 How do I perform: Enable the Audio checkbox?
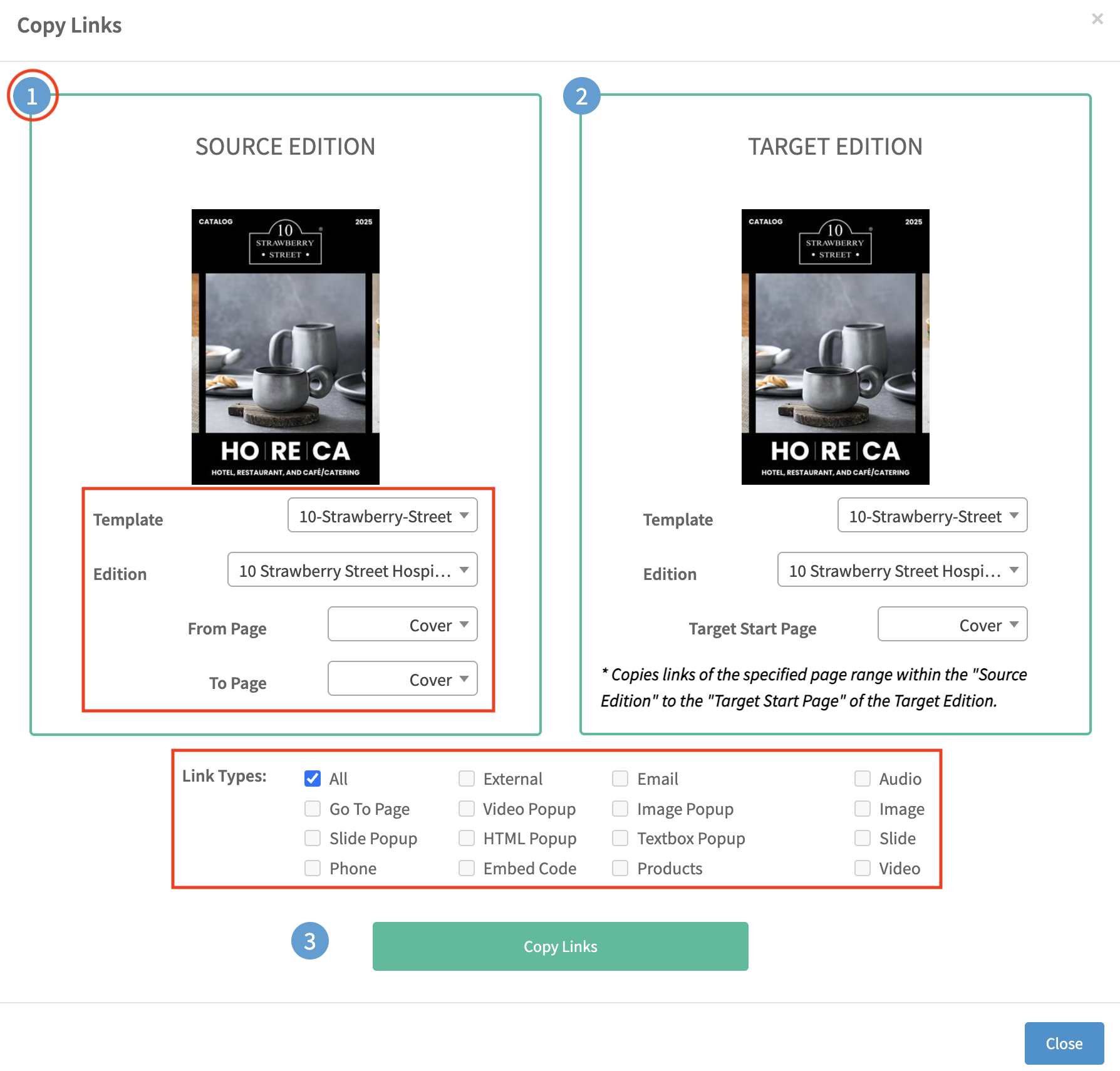click(863, 779)
